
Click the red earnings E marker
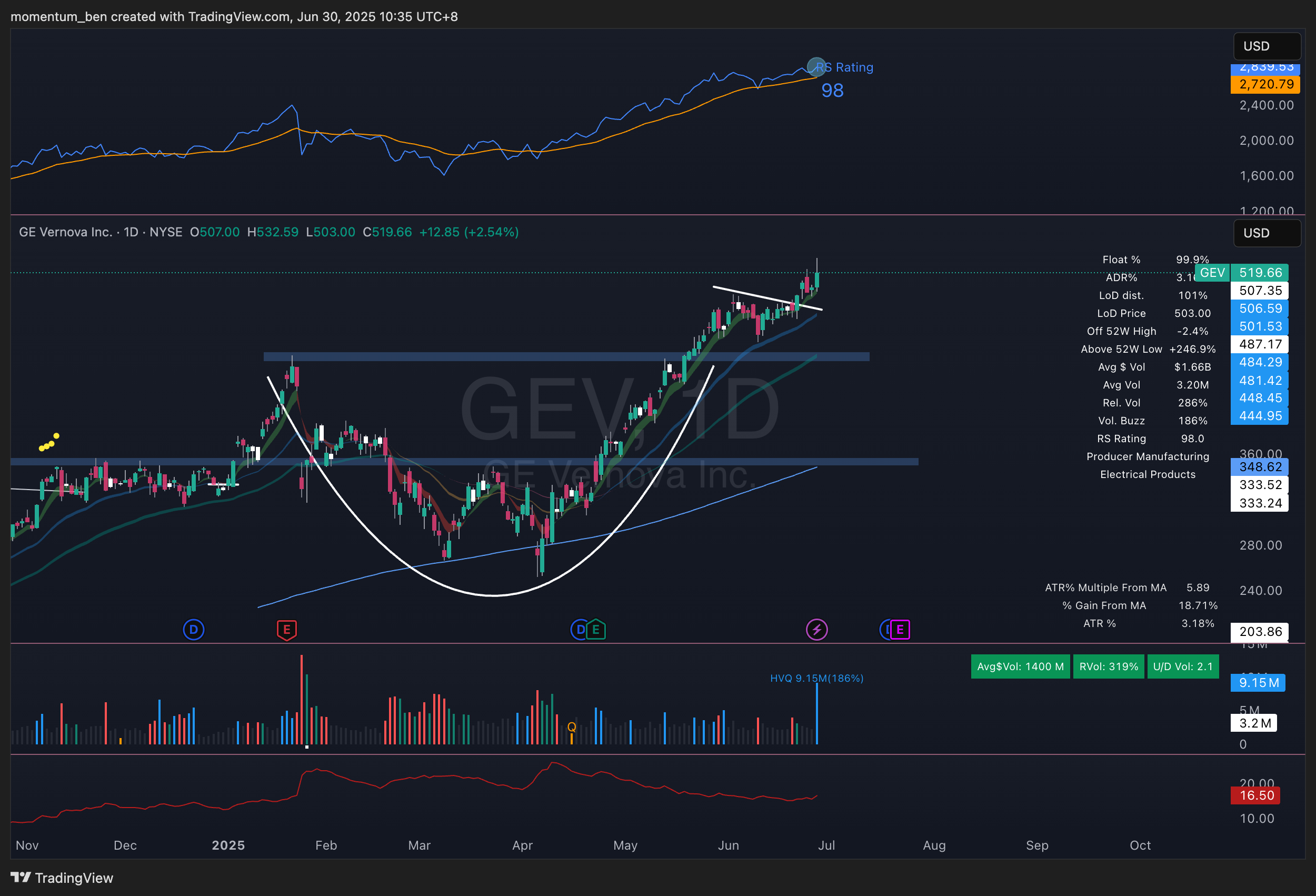(286, 629)
